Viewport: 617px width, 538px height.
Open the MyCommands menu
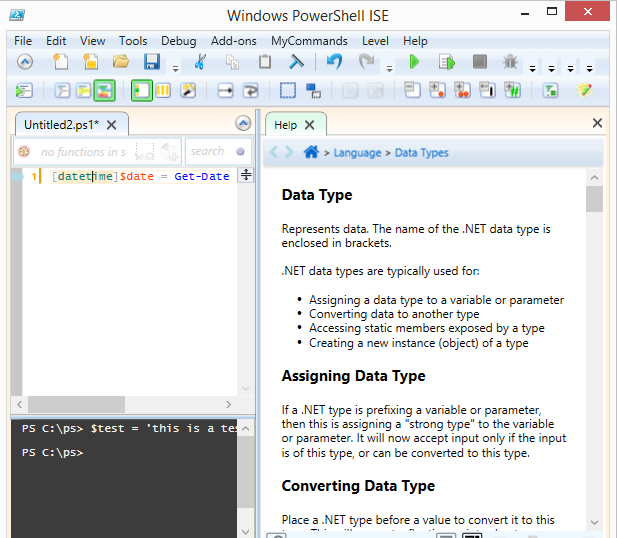tap(309, 41)
